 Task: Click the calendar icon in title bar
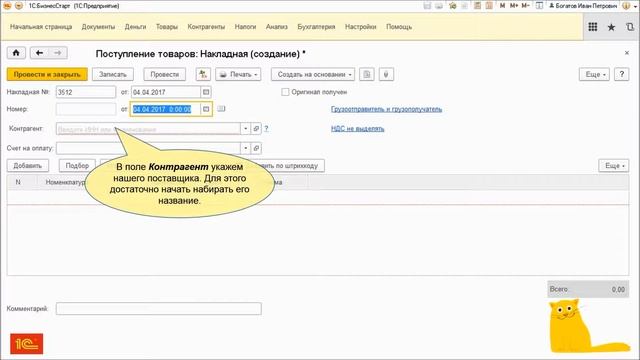(x=489, y=6)
